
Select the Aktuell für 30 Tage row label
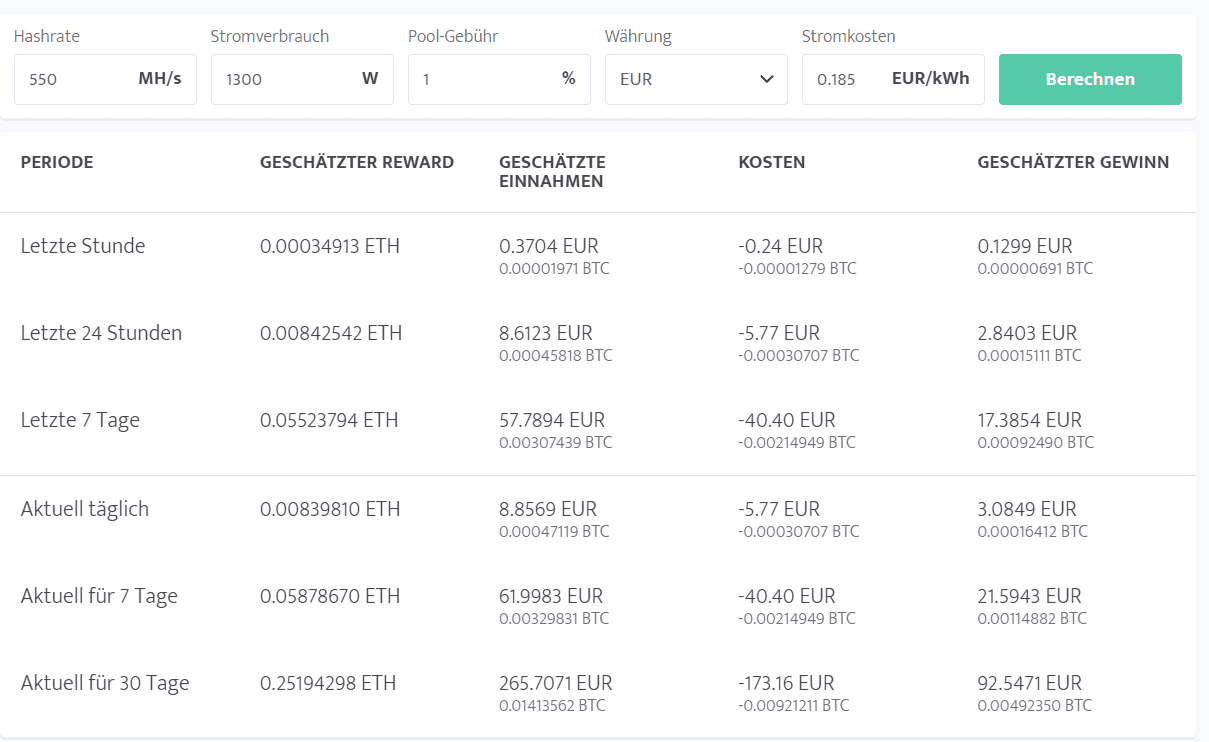(105, 683)
